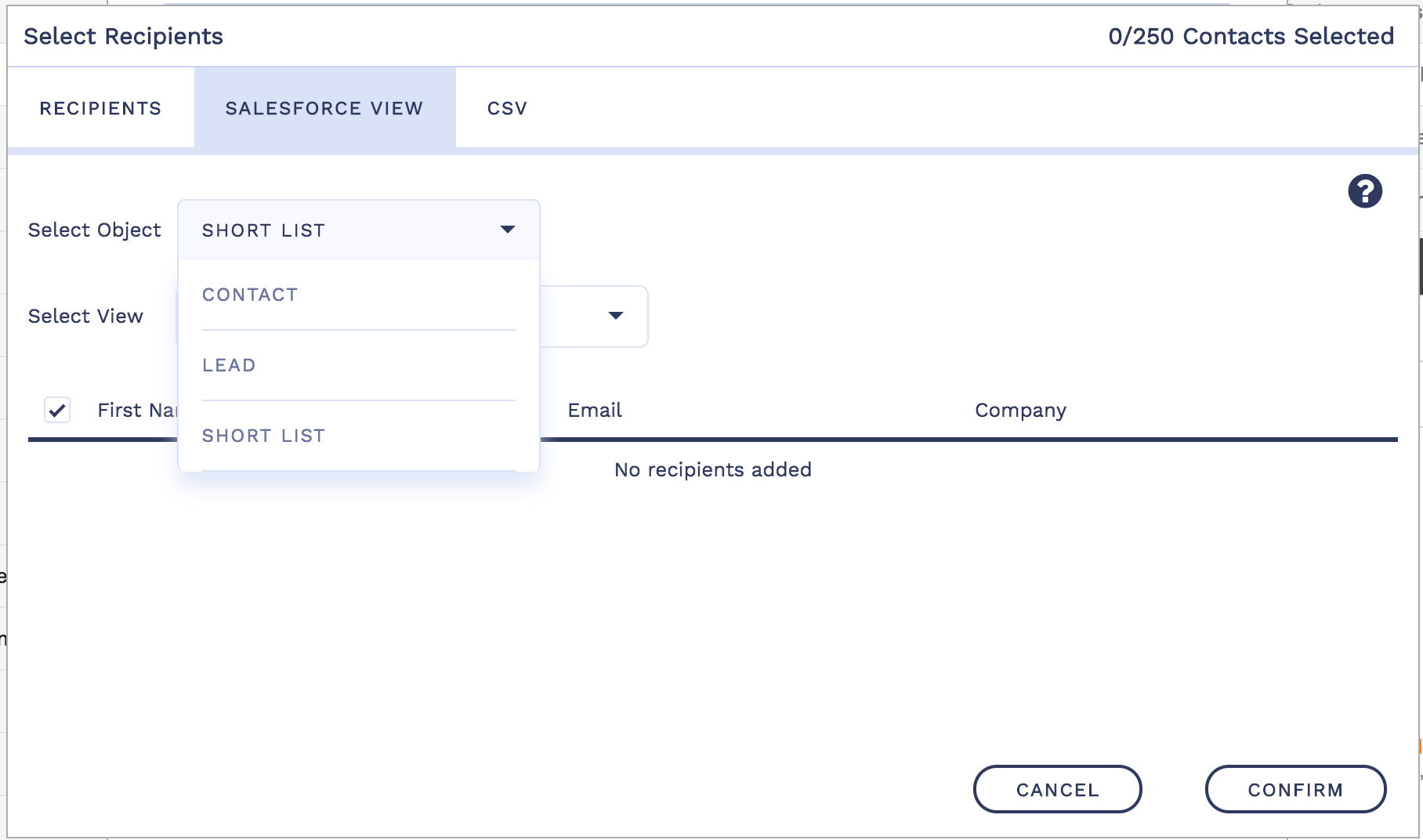Choose LEAD from the object list

pos(229,365)
